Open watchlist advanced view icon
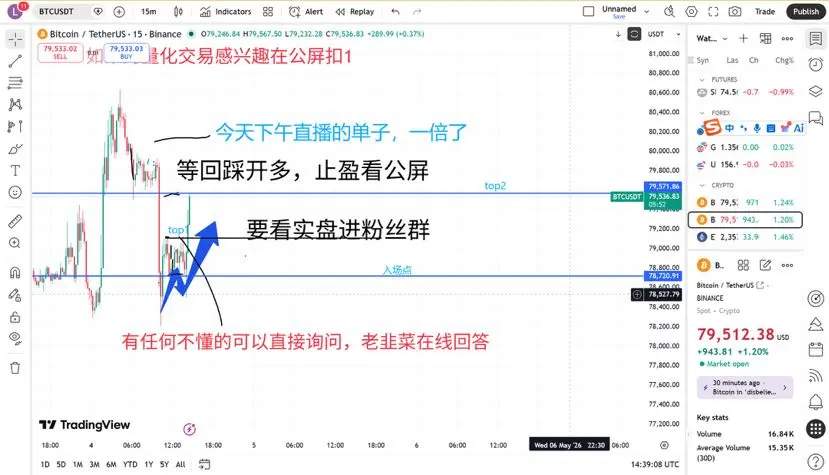 (765, 39)
